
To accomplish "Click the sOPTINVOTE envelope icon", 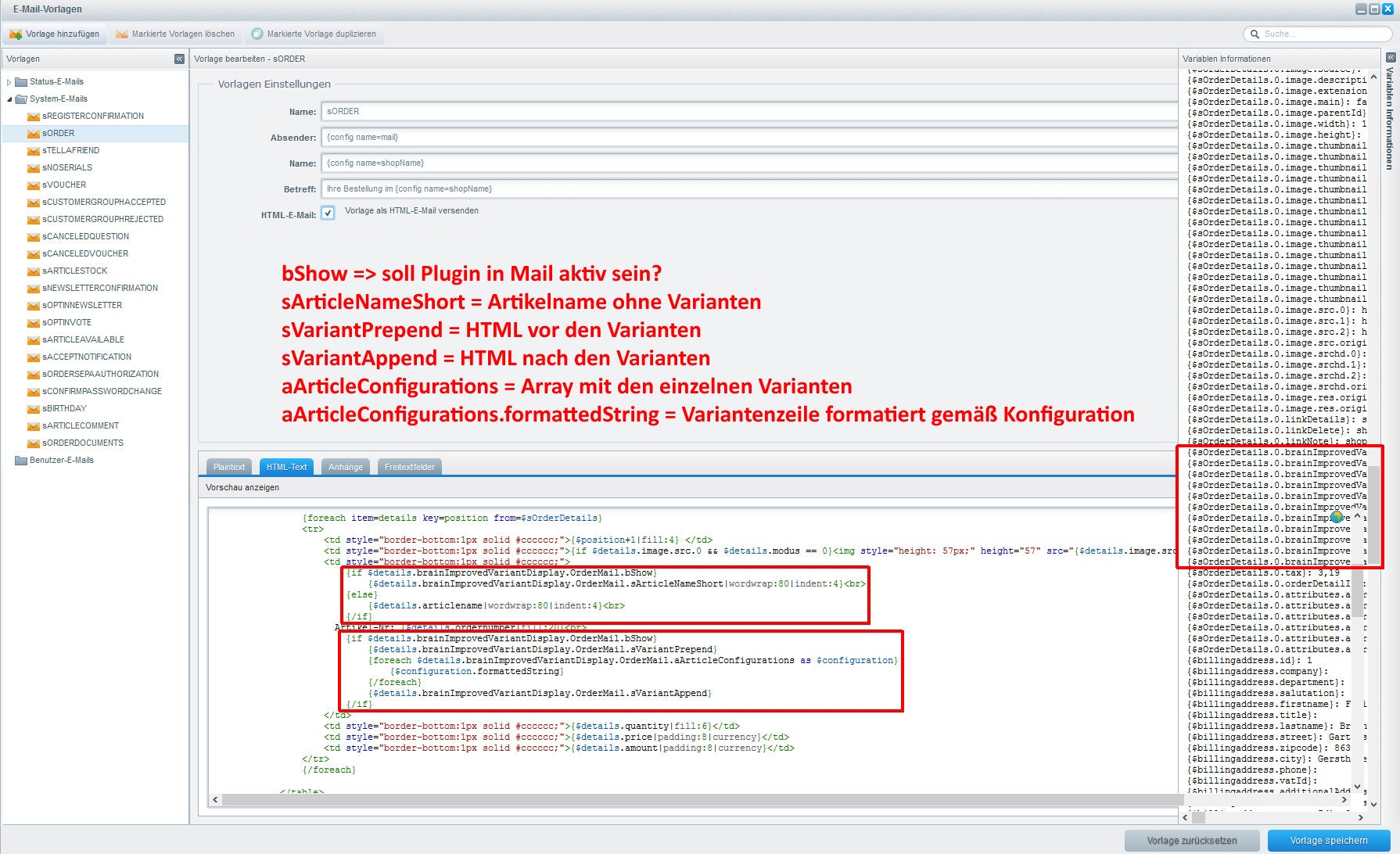I will click(x=33, y=322).
